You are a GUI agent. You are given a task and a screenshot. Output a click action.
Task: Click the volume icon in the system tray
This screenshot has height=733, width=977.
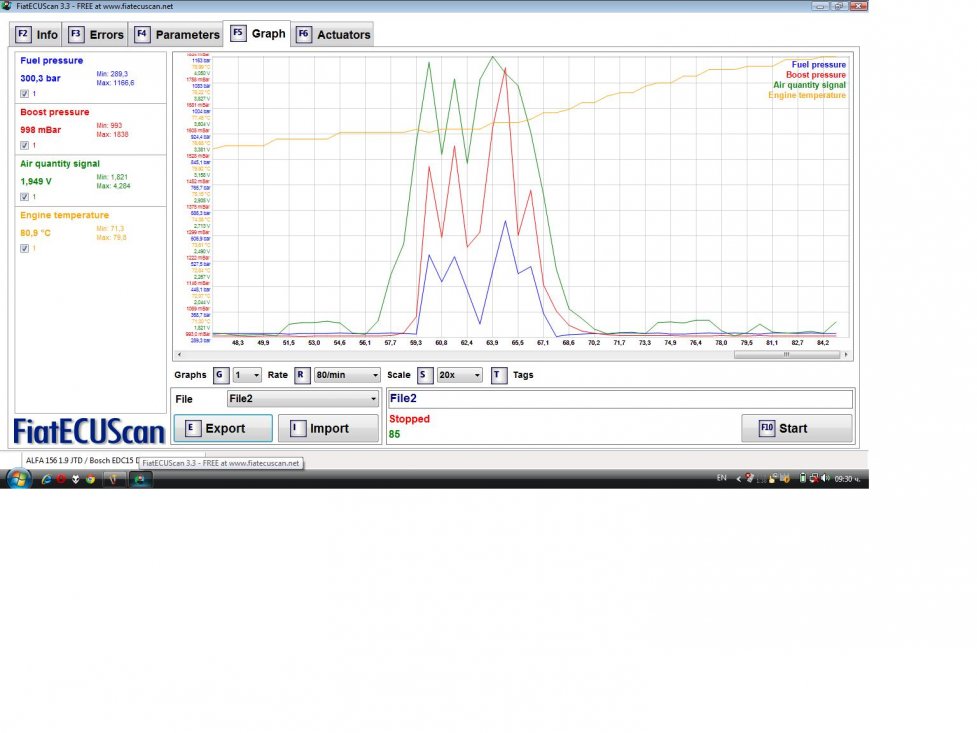coord(823,479)
